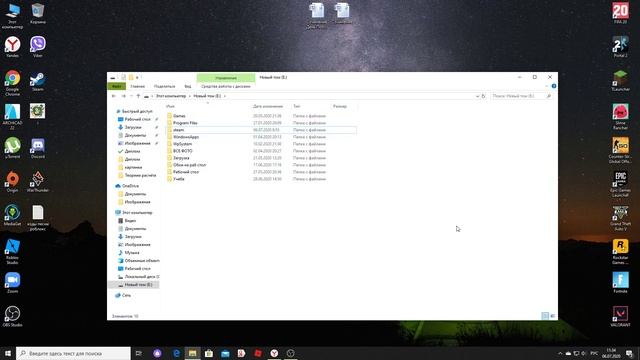The width and height of the screenshot is (640, 360).
Task: Open uTorrent desktop shortcut
Action: point(12,148)
